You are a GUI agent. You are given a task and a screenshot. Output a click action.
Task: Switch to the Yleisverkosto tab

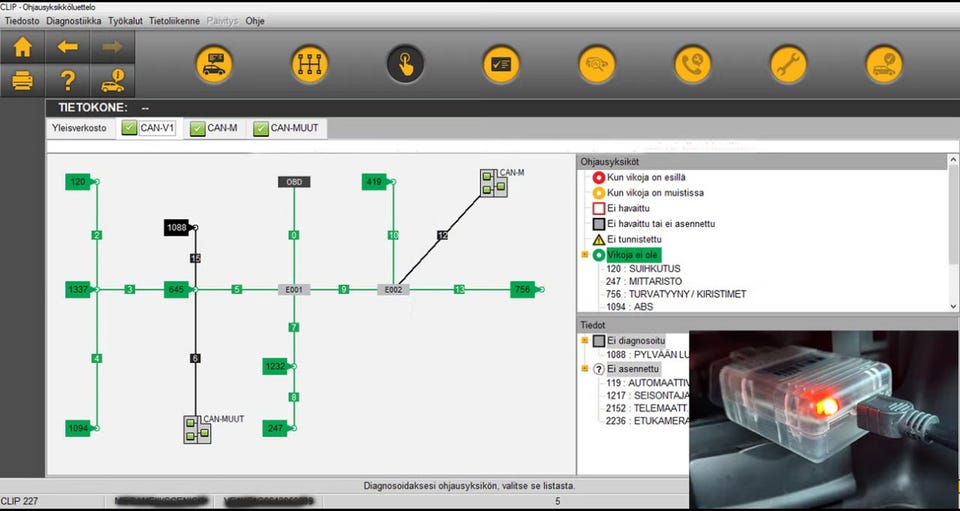81,129
